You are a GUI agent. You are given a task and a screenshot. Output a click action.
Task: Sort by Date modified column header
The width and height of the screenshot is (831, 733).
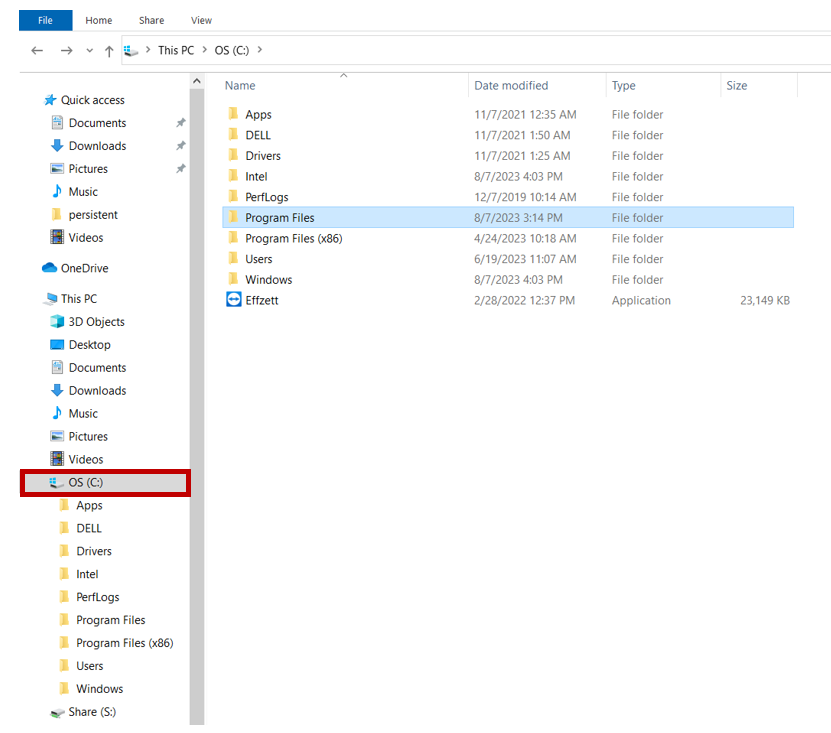(x=511, y=86)
